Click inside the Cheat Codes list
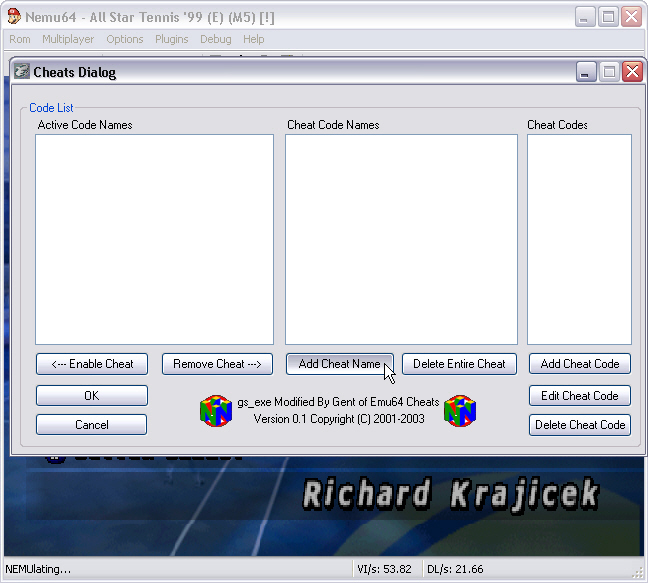The height and width of the screenshot is (583, 648). pyautogui.click(x=579, y=239)
